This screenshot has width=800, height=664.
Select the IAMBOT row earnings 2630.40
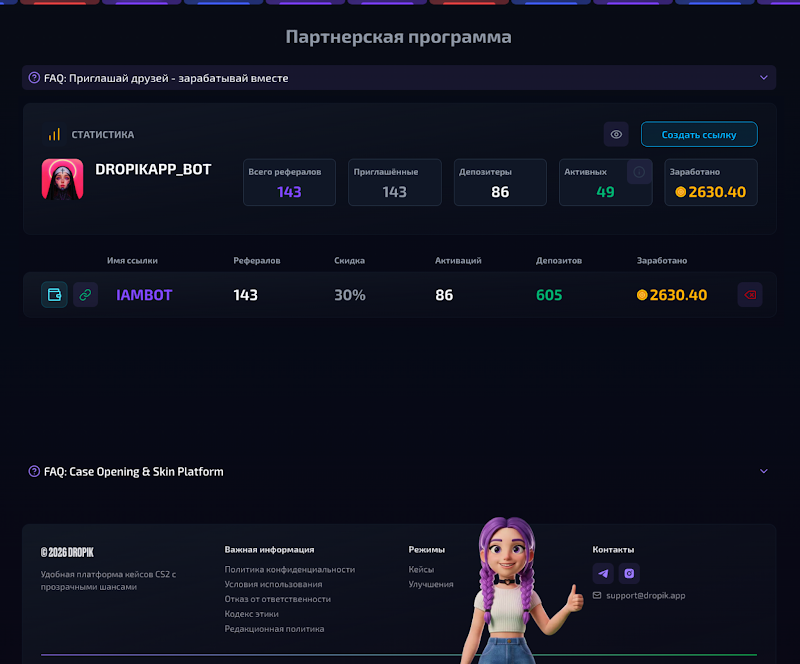pyautogui.click(x=678, y=295)
